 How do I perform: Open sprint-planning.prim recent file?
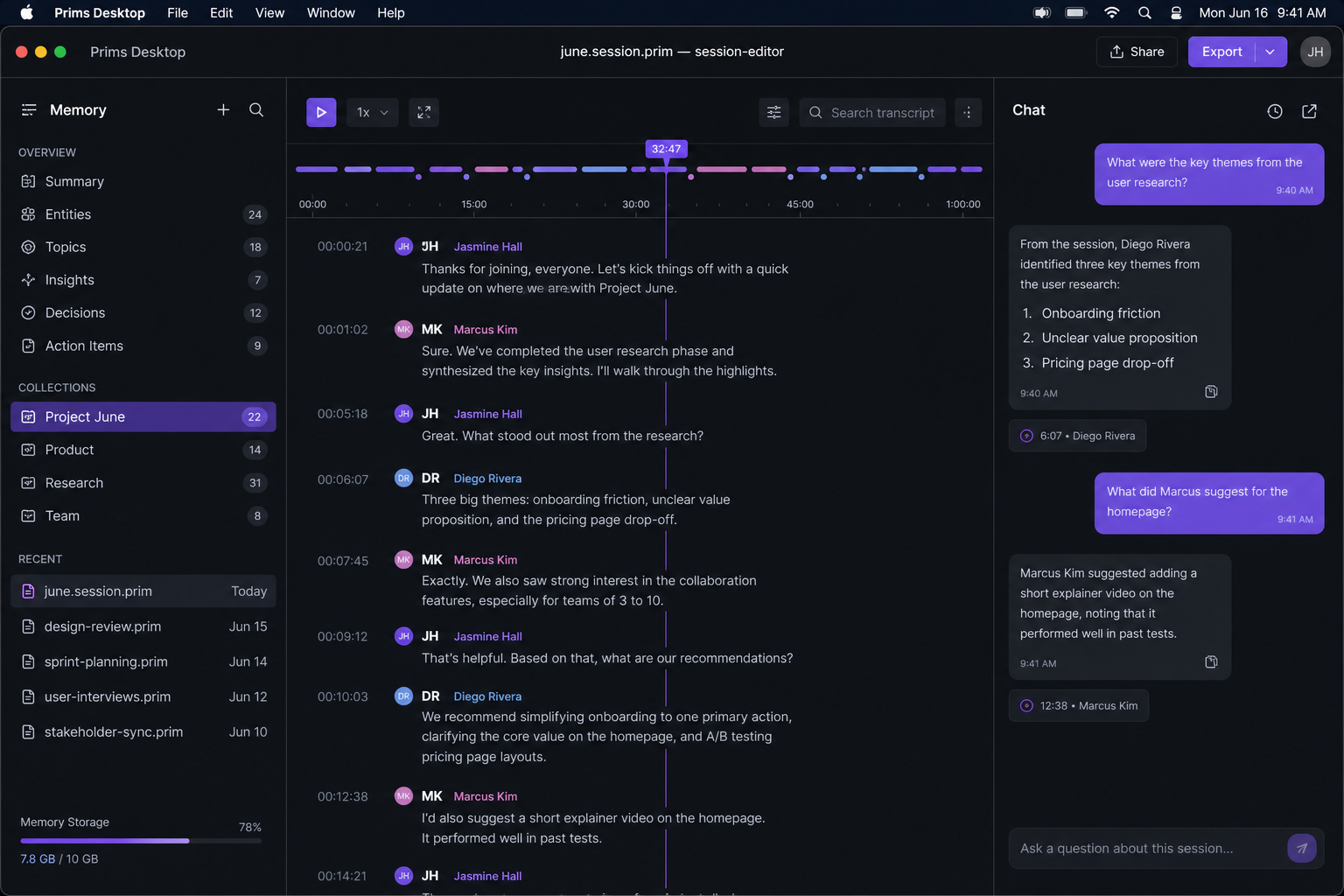pos(143,661)
